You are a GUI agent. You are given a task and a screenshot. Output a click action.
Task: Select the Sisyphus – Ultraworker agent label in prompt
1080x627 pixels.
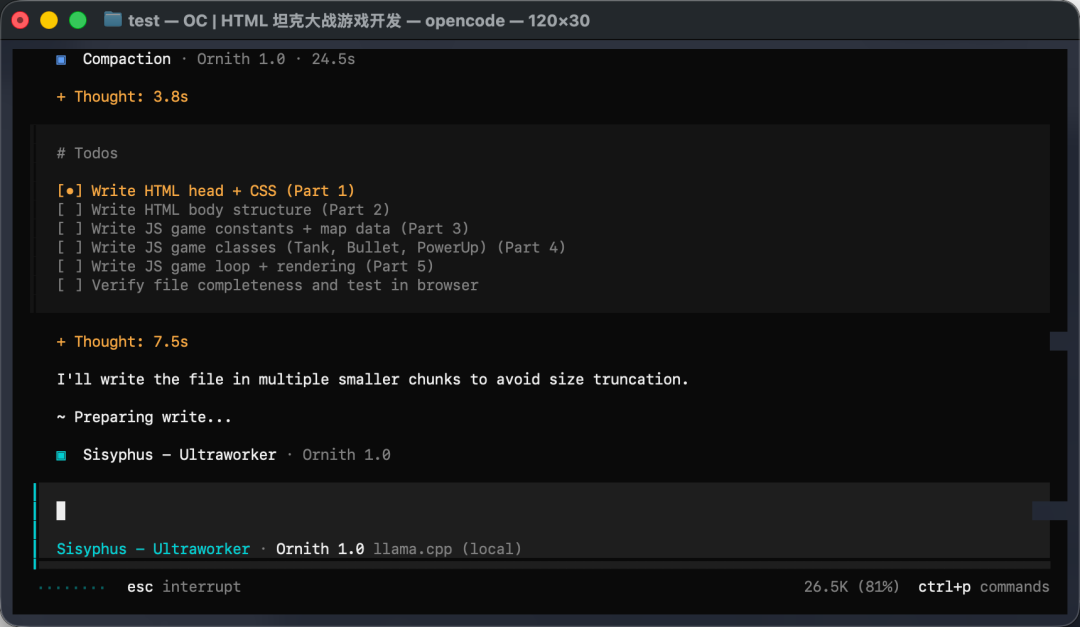coord(153,549)
